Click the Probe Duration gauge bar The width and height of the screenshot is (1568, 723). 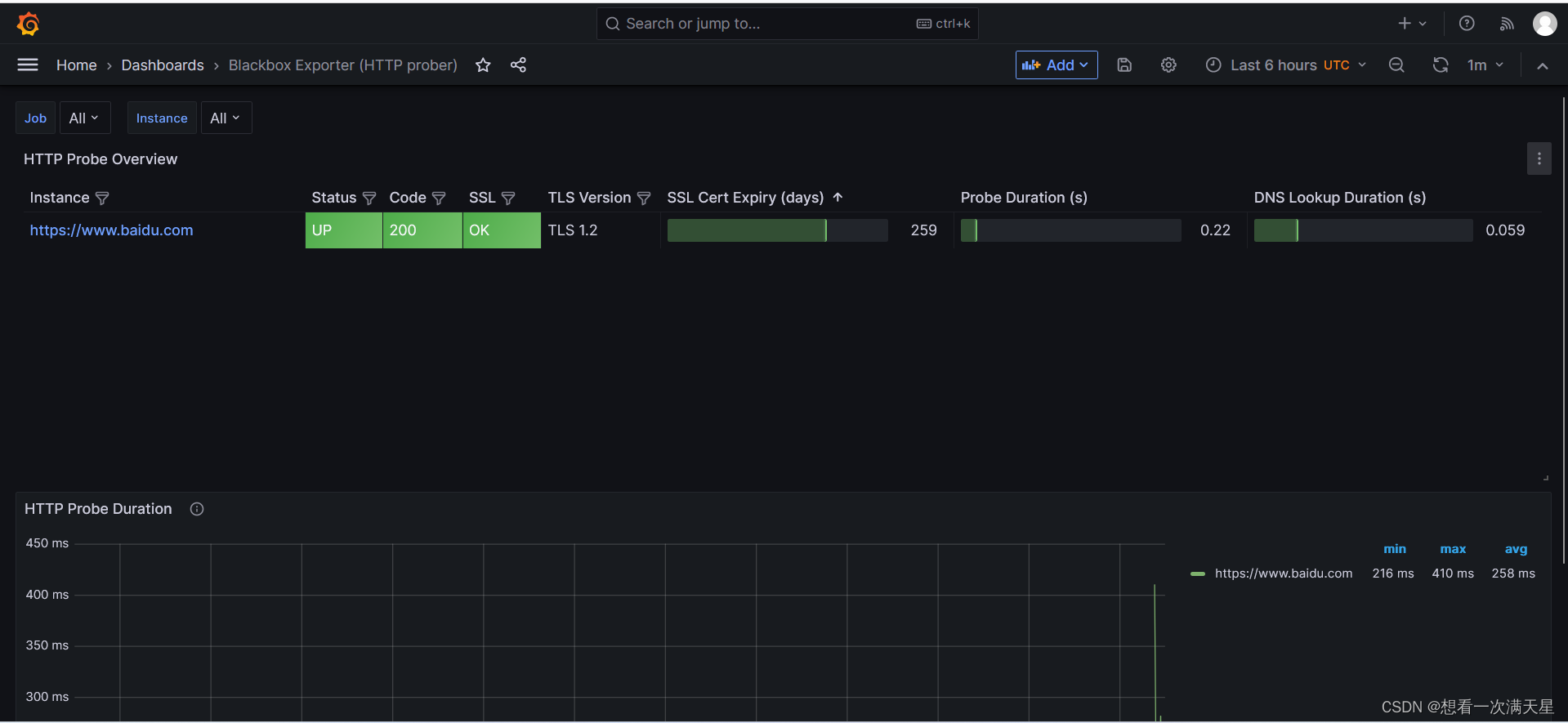click(x=1070, y=230)
